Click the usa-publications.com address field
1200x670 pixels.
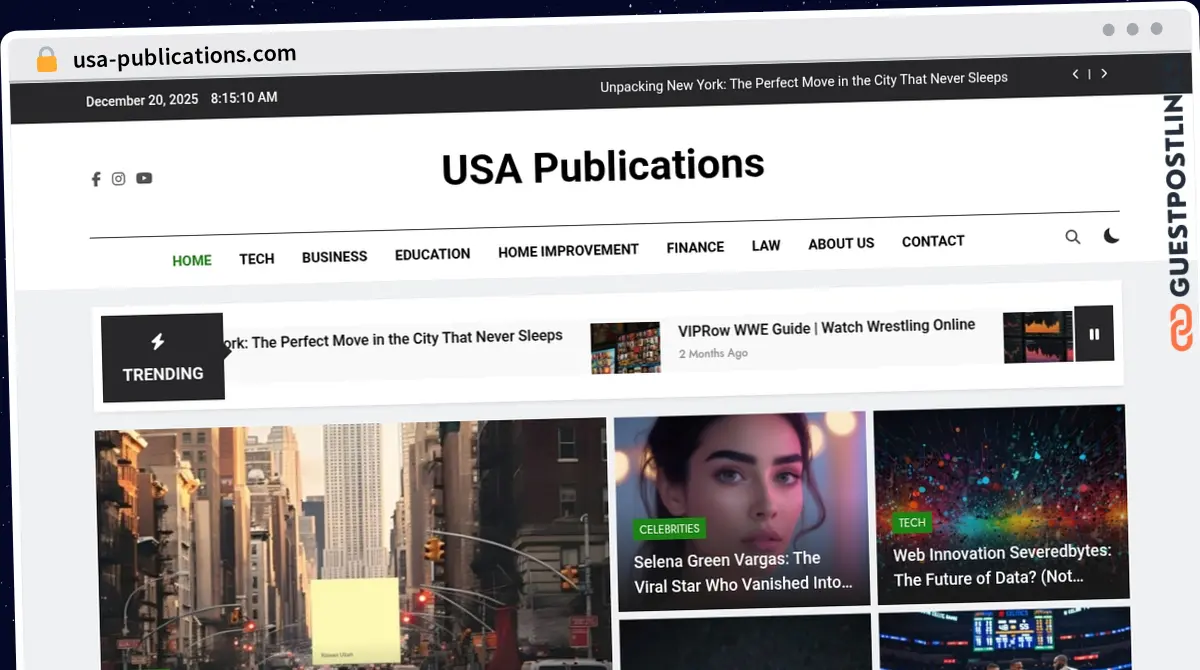185,57
